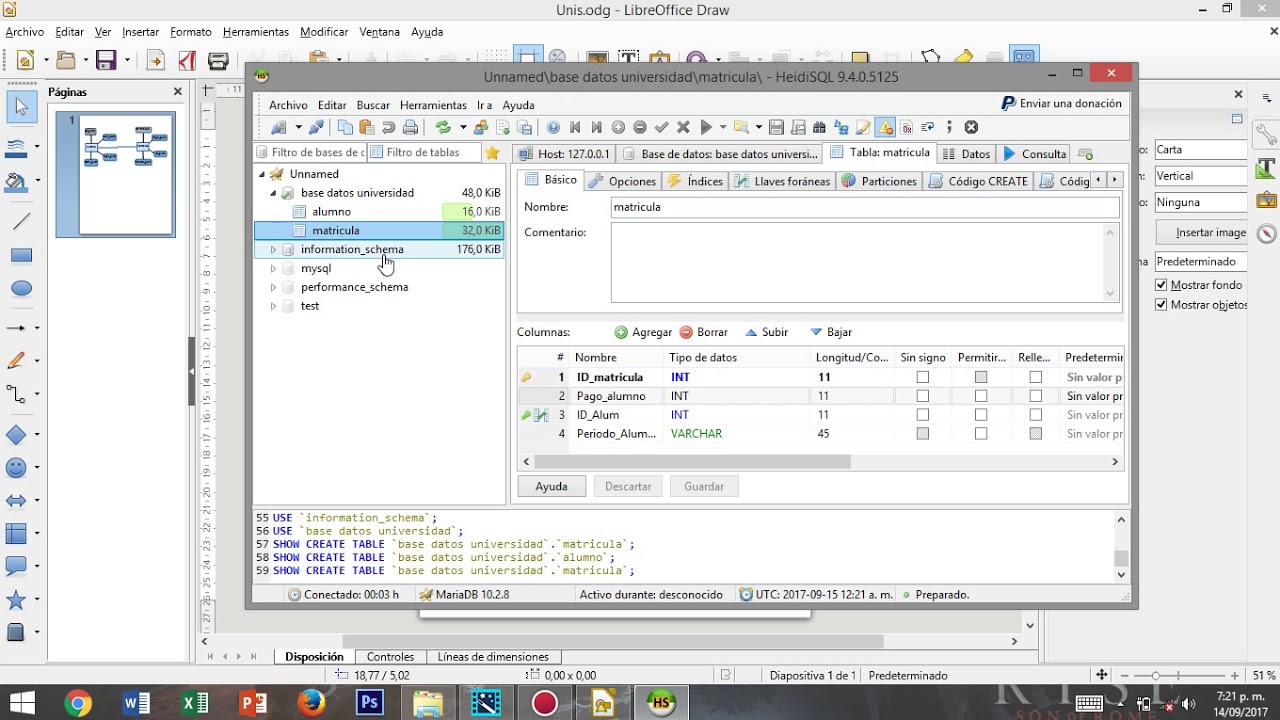Click the save diskette icon in HeidiSQL toolbar
The width and height of the screenshot is (1280, 720).
(776, 127)
